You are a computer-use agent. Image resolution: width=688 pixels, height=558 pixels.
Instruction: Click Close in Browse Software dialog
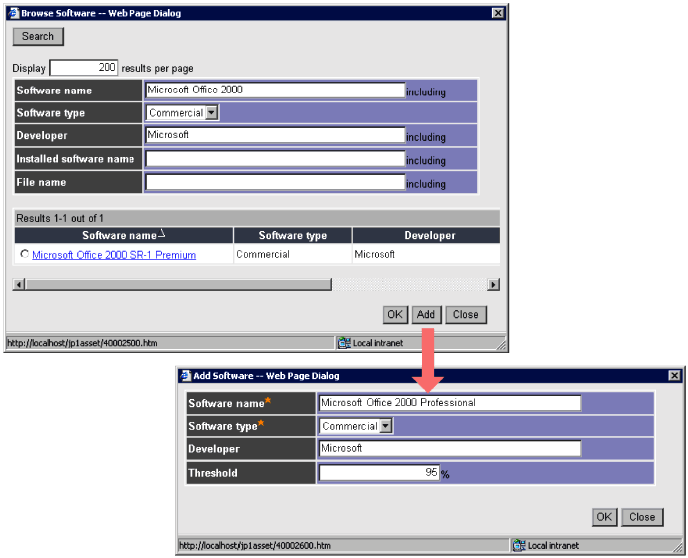[466, 315]
